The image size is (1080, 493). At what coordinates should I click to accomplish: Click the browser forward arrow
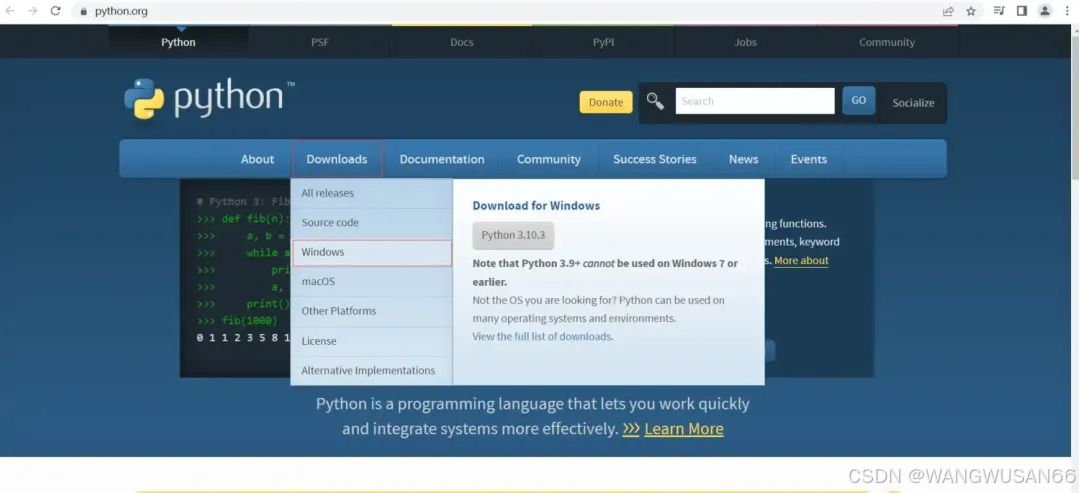[x=32, y=11]
